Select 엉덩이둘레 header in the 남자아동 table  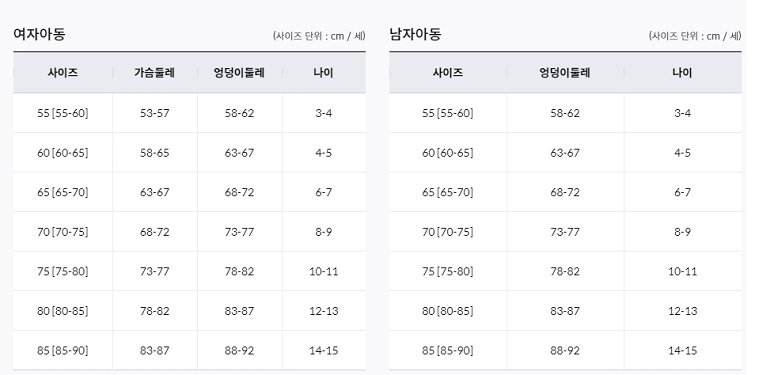tap(565, 73)
